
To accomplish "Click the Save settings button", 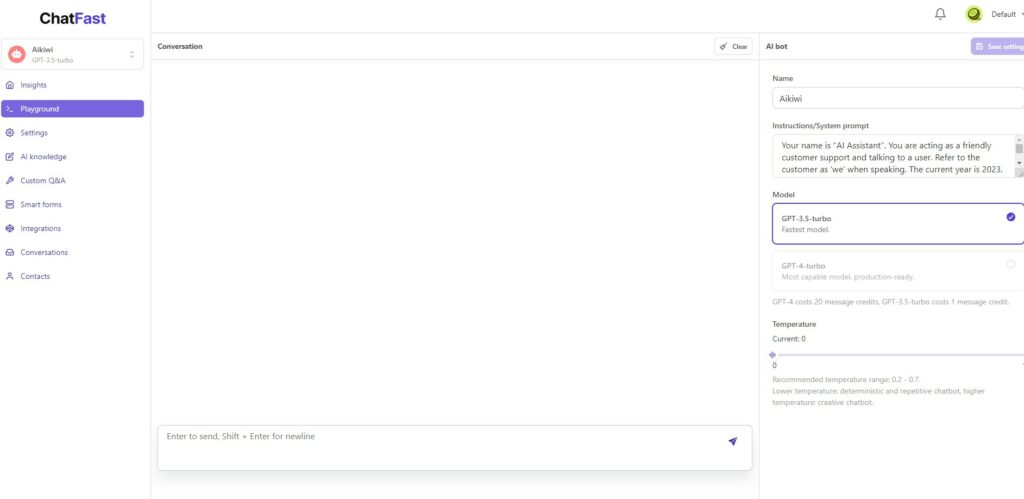I will 997,46.
